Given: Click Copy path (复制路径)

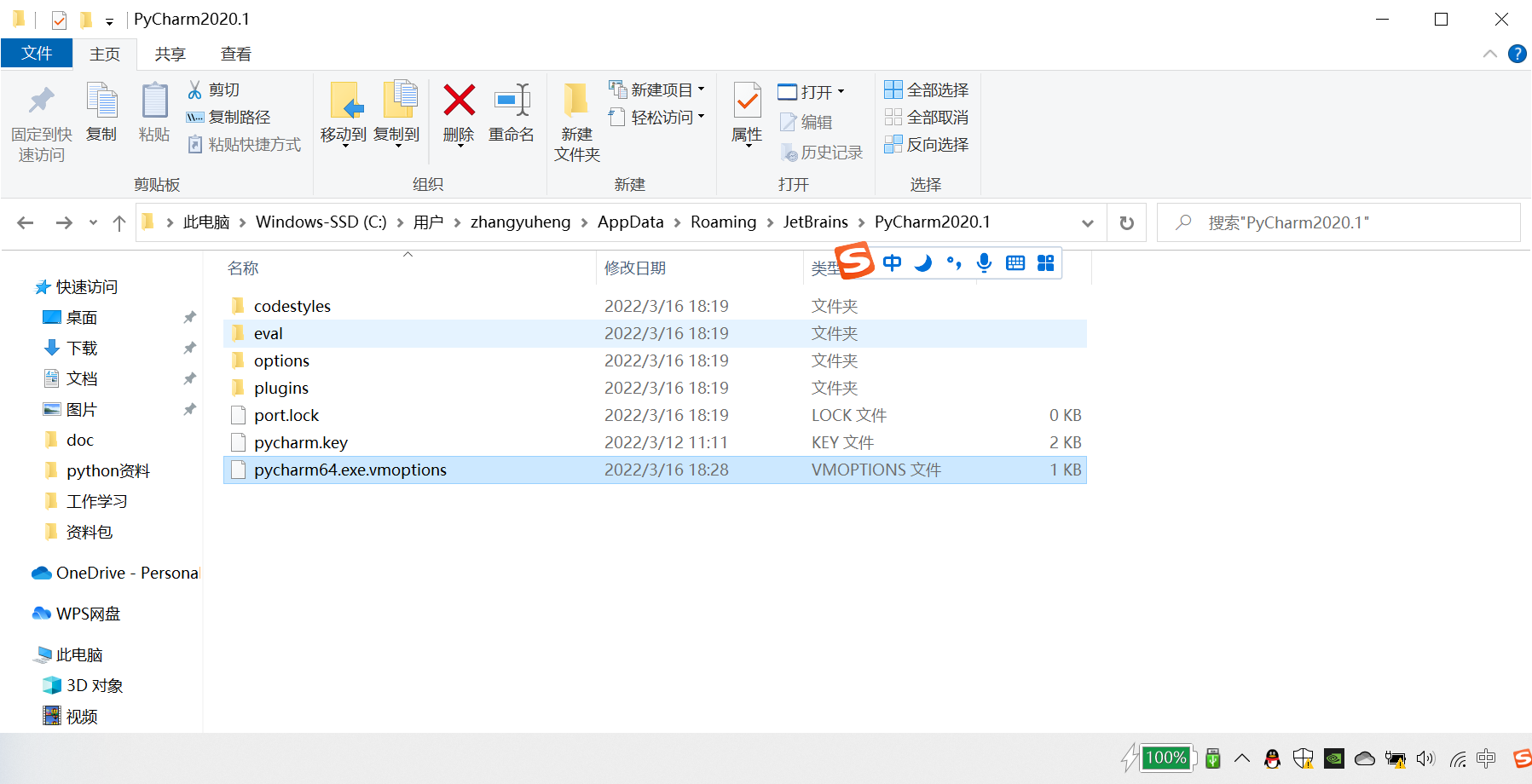Looking at the screenshot, I should coord(228,117).
